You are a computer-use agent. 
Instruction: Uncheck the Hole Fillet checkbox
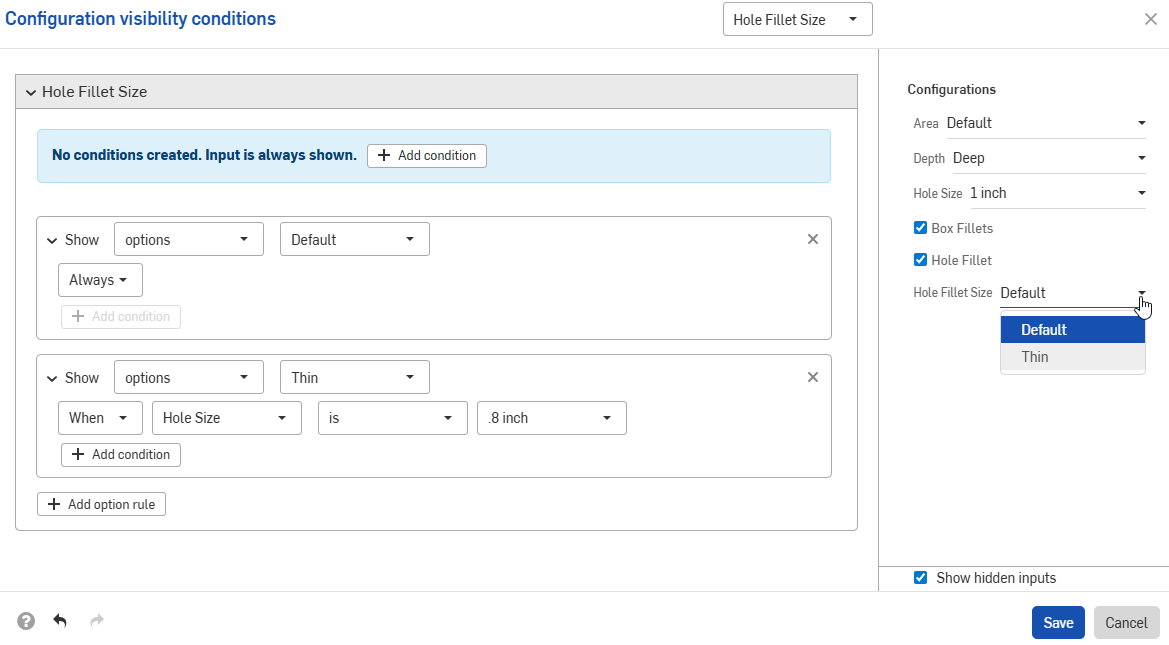click(x=920, y=260)
